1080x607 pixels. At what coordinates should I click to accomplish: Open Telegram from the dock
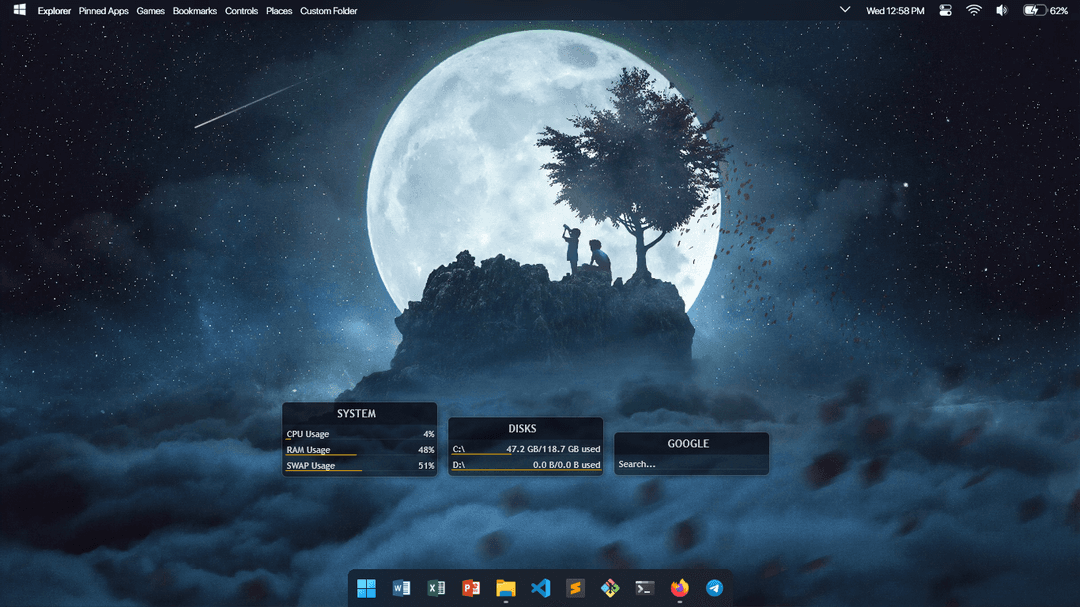coord(714,588)
